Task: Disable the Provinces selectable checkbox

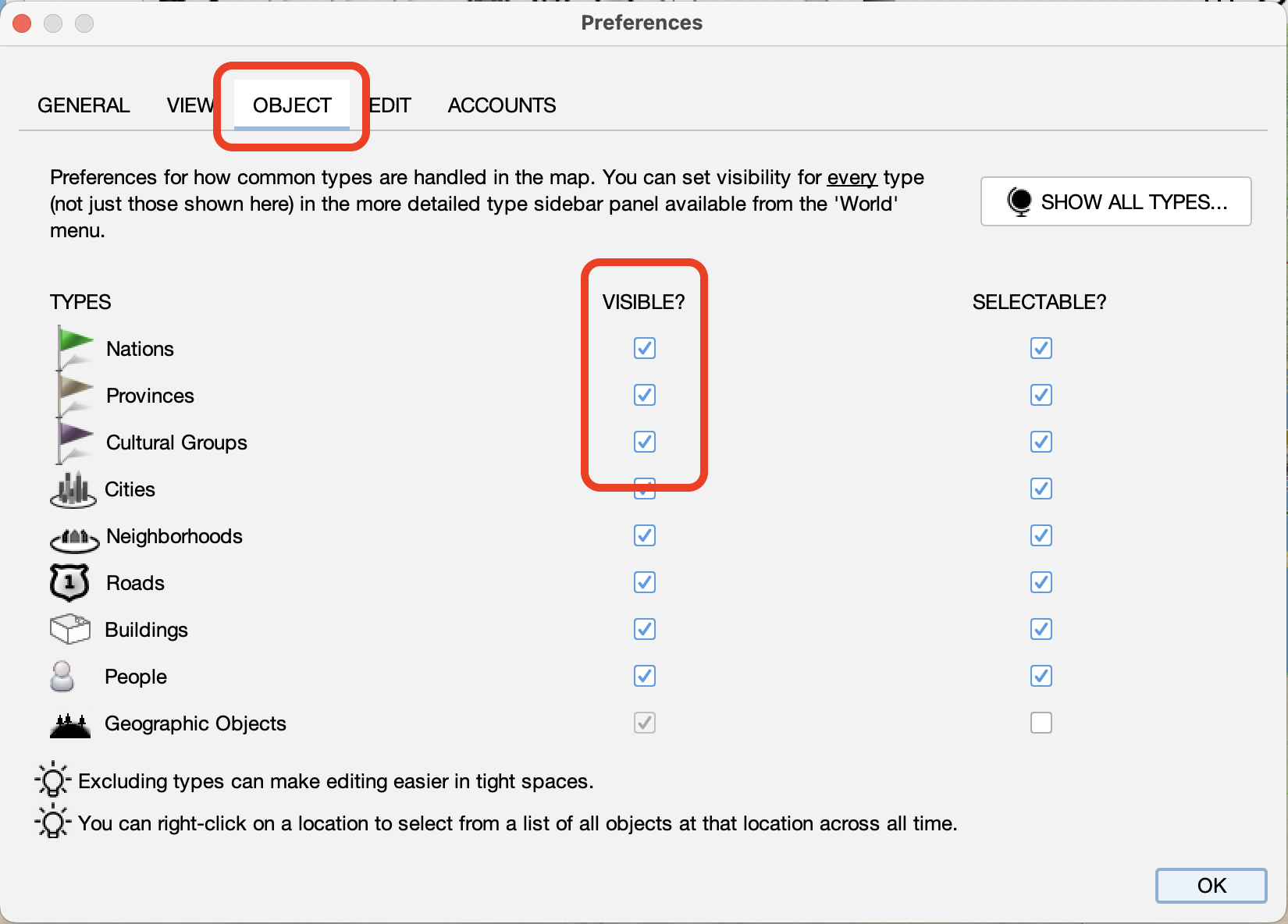Action: (1041, 395)
